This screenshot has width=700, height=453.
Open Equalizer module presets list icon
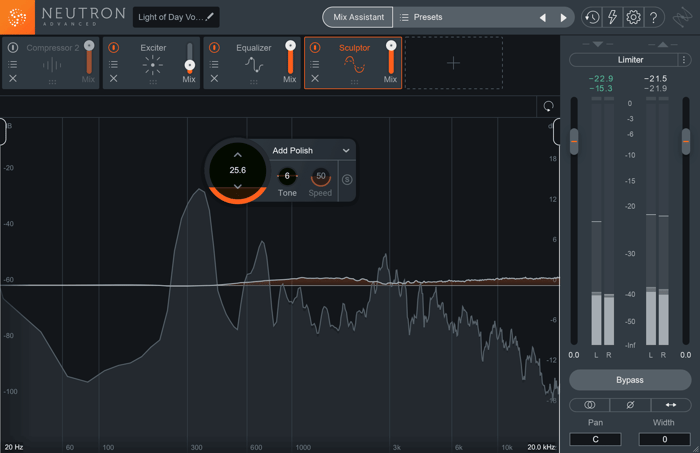click(214, 65)
